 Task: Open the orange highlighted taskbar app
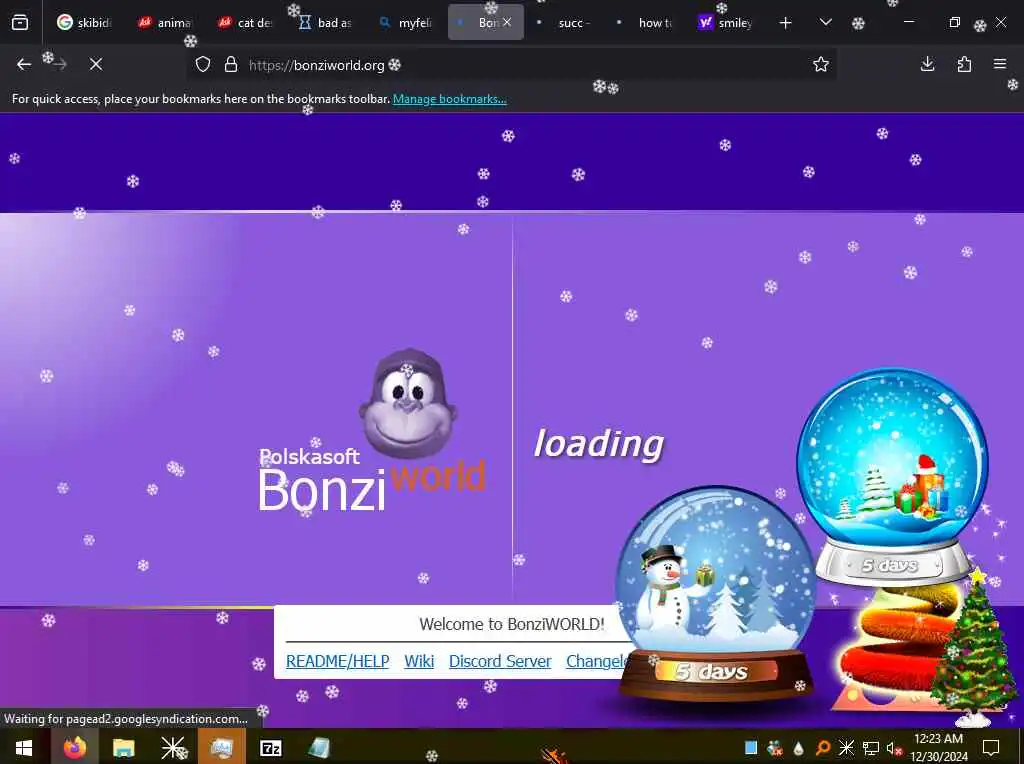tap(222, 747)
